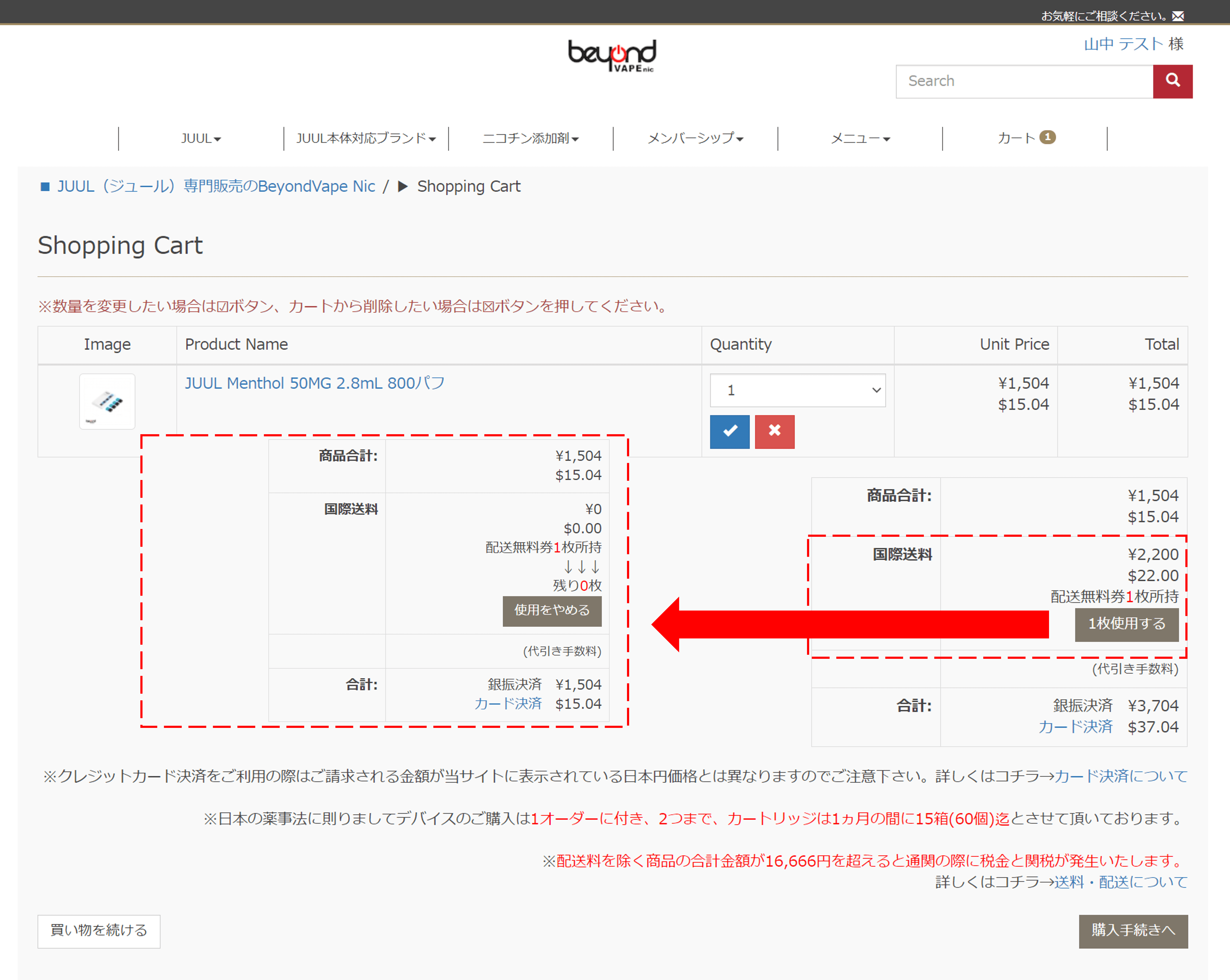Click the Beyond Vape logo
The width and height of the screenshot is (1230, 980).
click(x=613, y=55)
